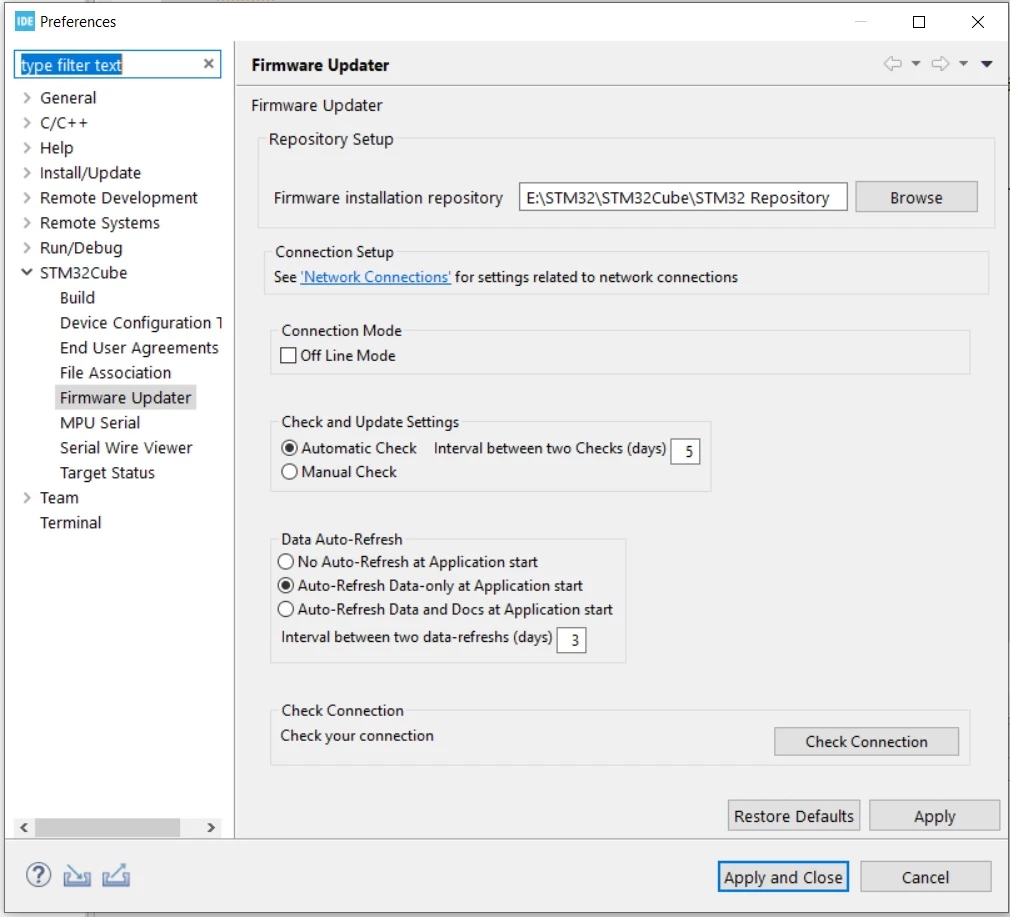Clear the filter text with the X icon

(208, 64)
